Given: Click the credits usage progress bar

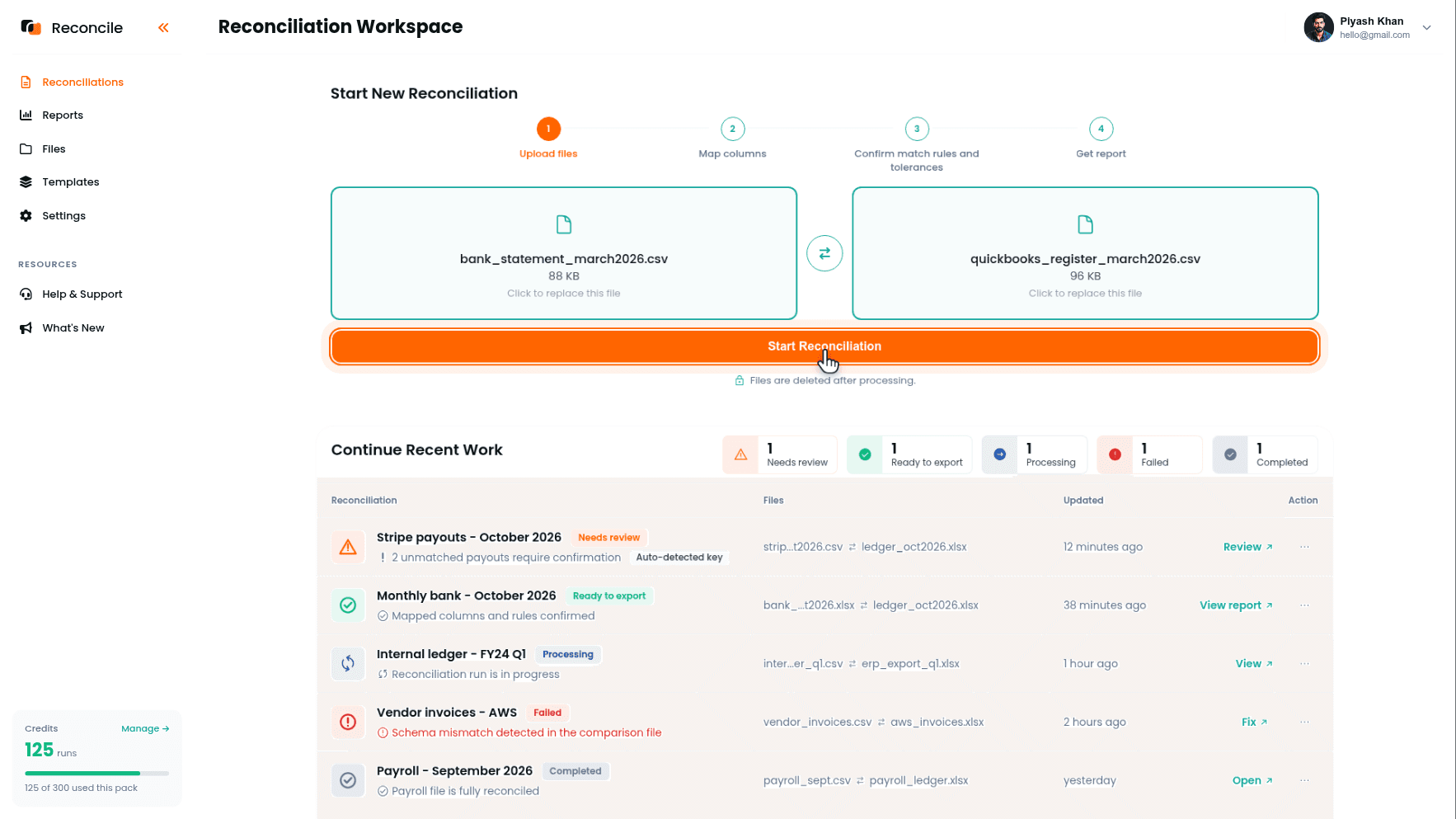Looking at the screenshot, I should [96, 773].
